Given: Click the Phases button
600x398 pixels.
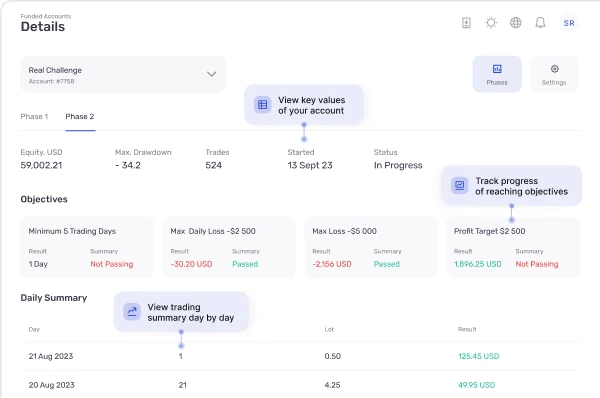Looking at the screenshot, I should click(497, 74).
